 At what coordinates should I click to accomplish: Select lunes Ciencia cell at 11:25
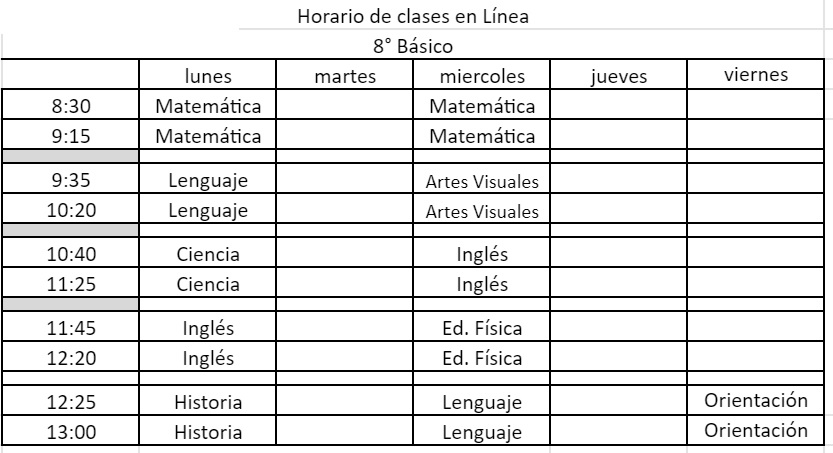[208, 284]
